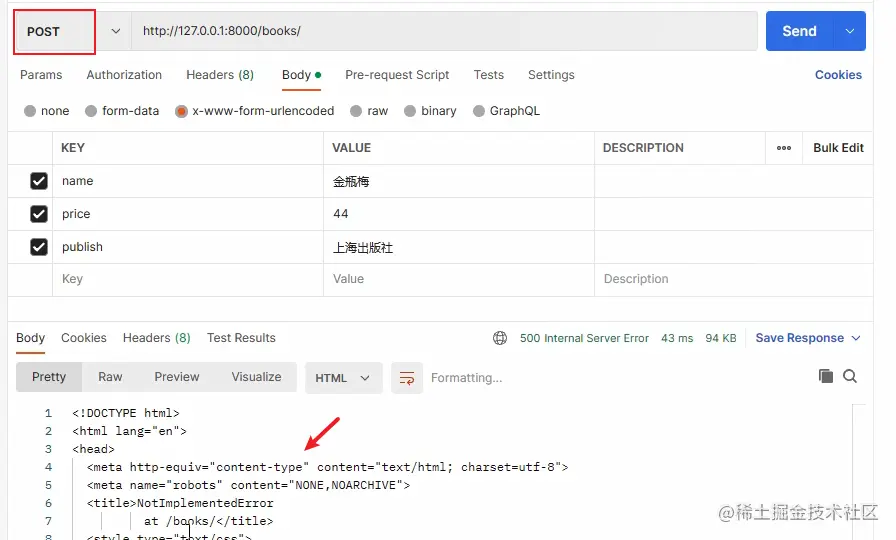Screen dimensions: 896x540
Task: Click the 500 Internal Server Error status
Action: tap(584, 338)
